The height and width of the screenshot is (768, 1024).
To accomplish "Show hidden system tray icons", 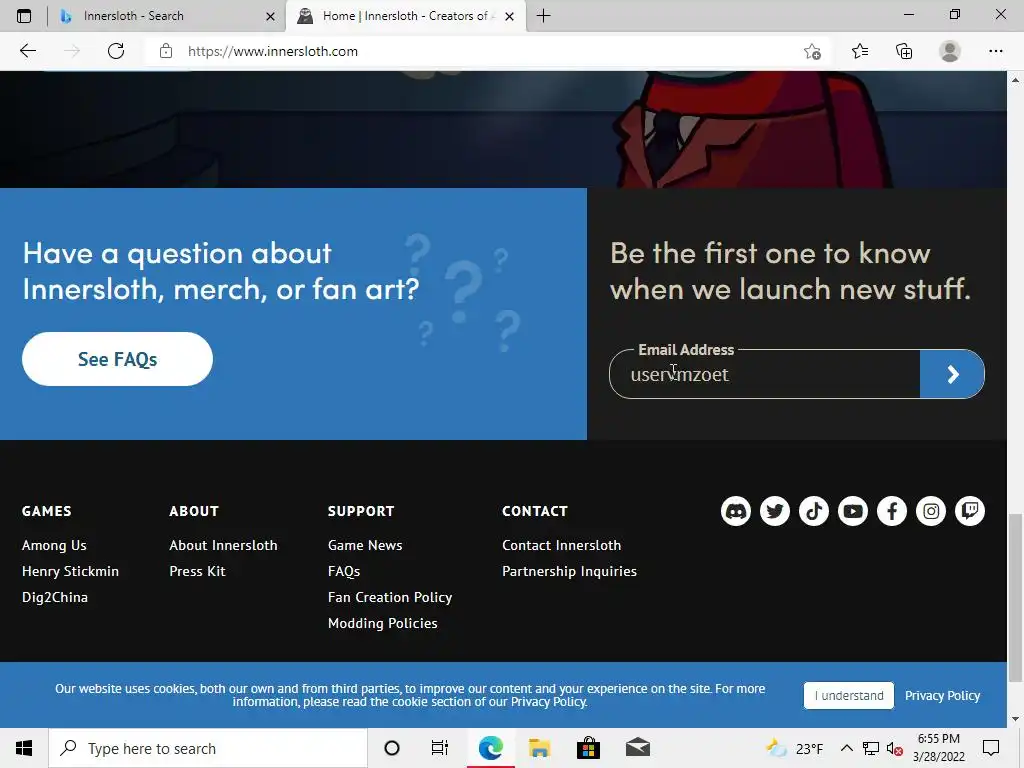I will tap(846, 748).
